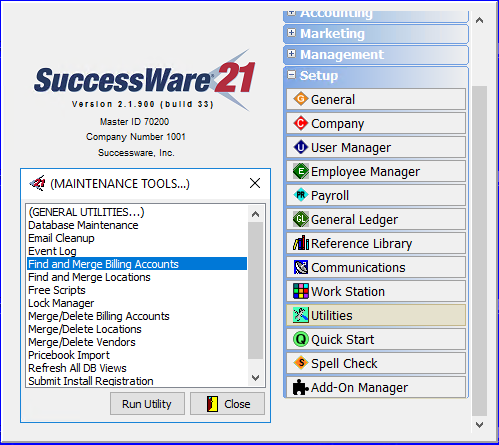
Task: Collapse the Setup section
Action: pyautogui.click(x=292, y=75)
